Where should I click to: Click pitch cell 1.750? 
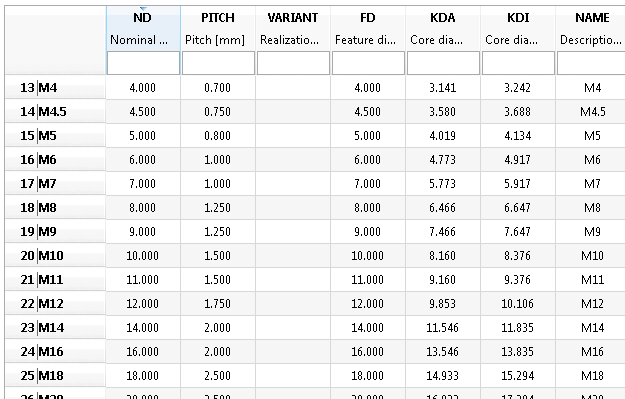point(218,303)
